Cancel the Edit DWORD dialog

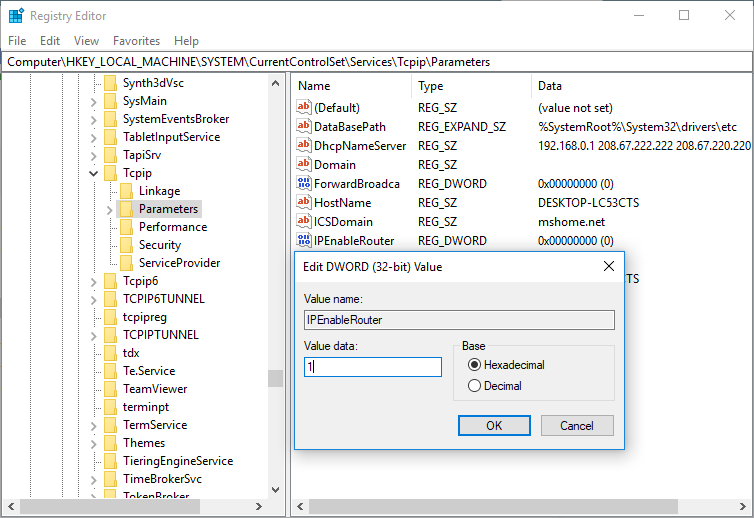tap(577, 425)
